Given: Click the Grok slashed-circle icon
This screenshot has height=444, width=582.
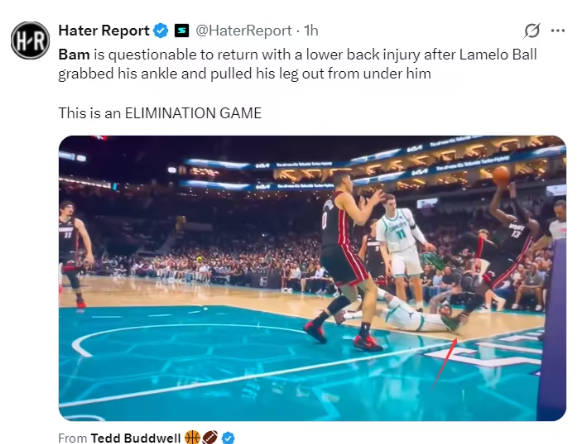Looking at the screenshot, I should coord(532,31).
